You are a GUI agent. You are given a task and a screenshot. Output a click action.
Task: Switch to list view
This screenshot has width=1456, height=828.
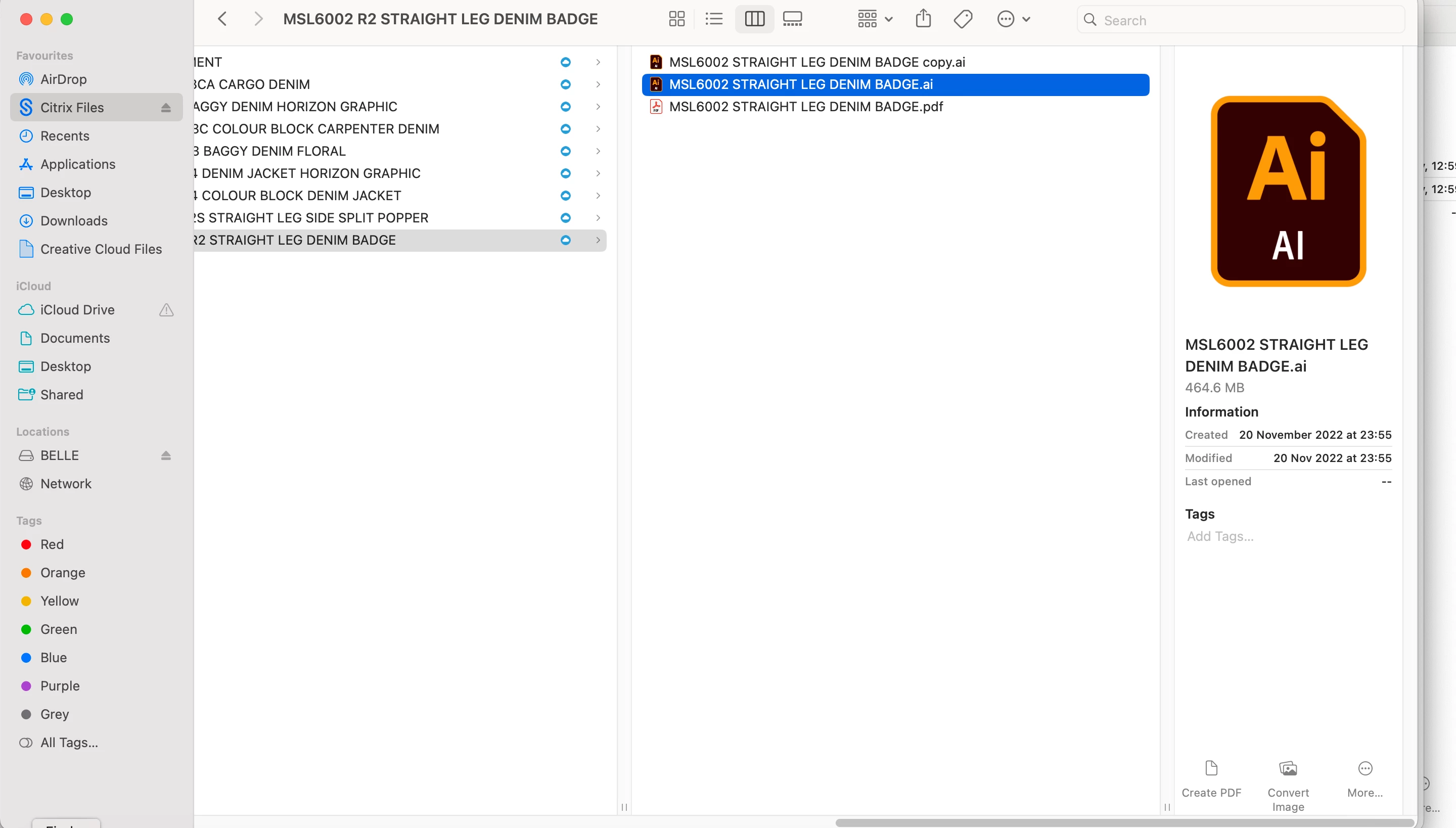[x=713, y=19]
